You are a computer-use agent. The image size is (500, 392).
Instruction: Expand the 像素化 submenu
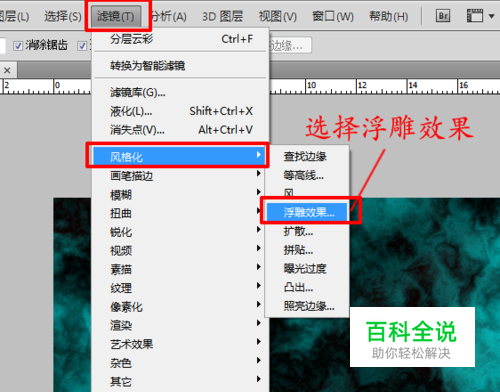coord(180,306)
